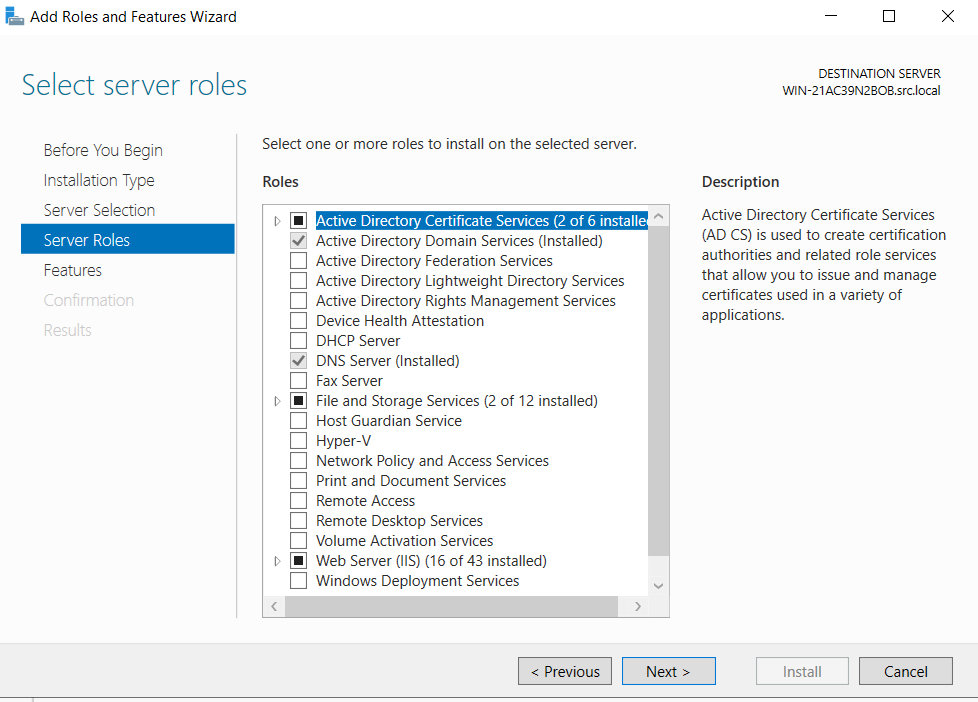This screenshot has height=702, width=978.
Task: Expand File and Storage Services node
Action: click(x=278, y=401)
